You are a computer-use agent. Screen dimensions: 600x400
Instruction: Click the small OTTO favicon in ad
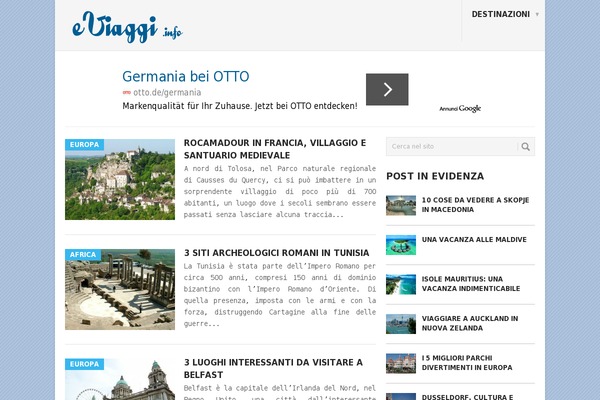pyautogui.click(x=127, y=92)
